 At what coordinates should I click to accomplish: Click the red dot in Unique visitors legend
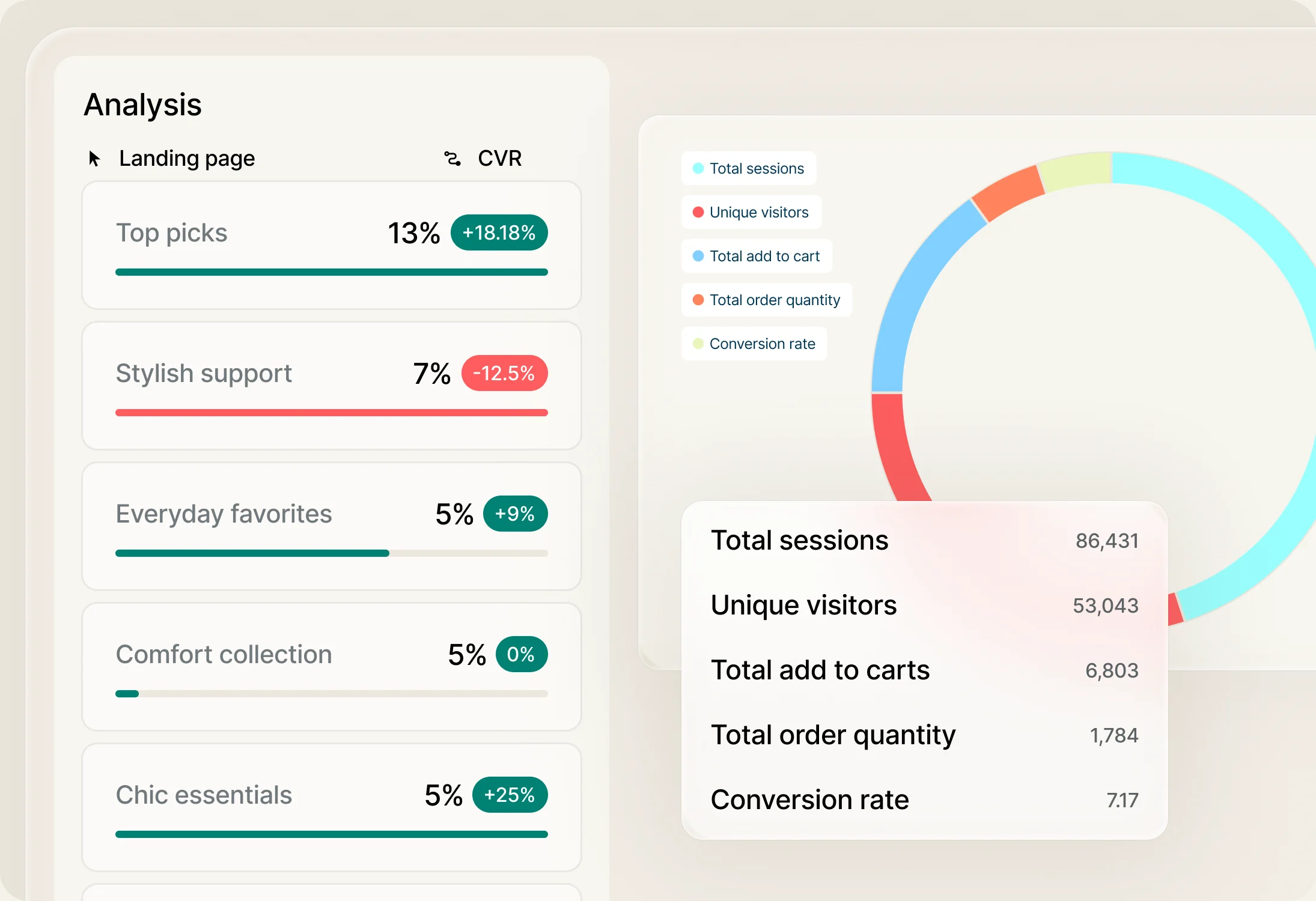(698, 212)
